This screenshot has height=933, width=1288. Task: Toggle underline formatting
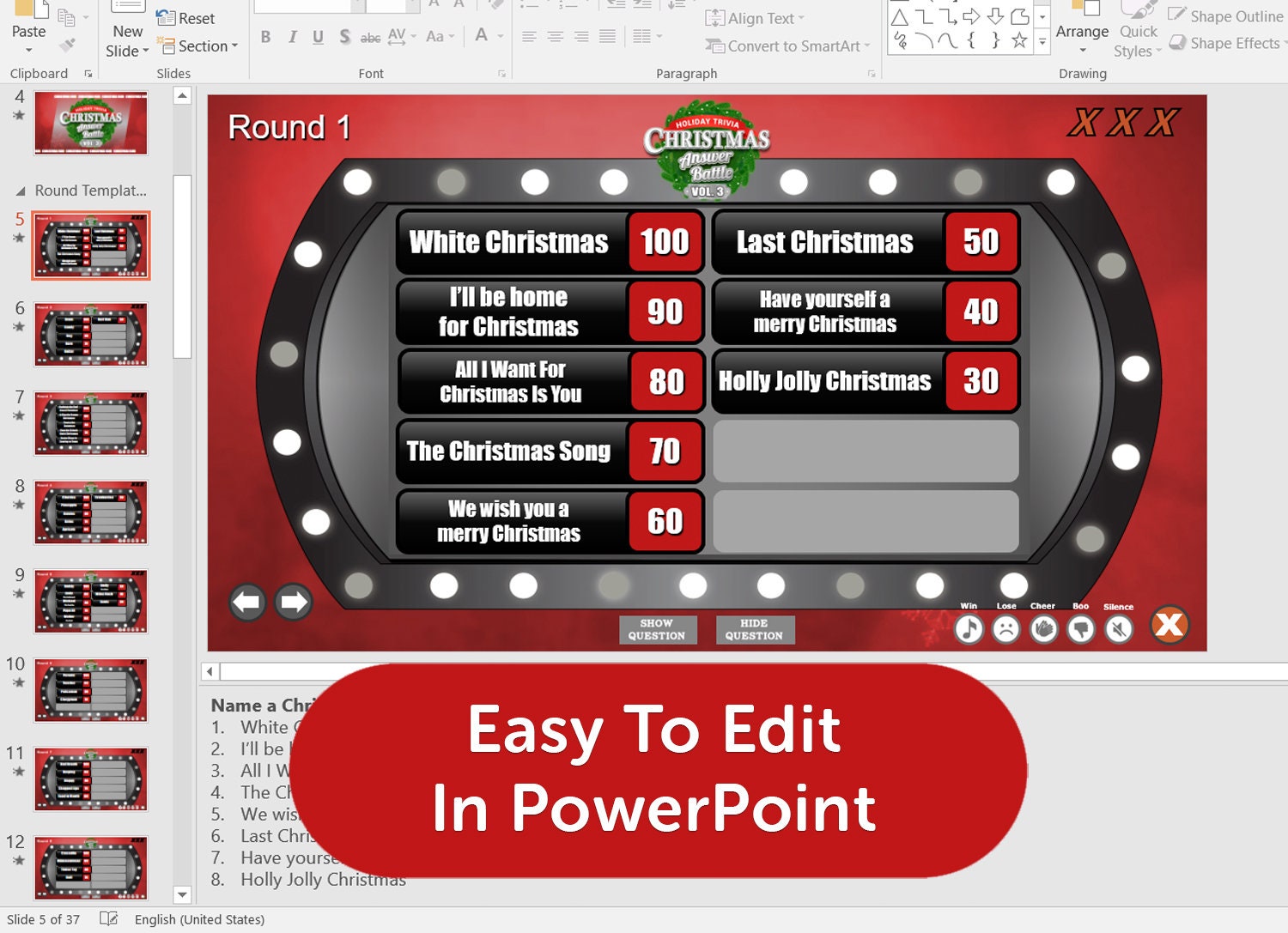pos(318,37)
